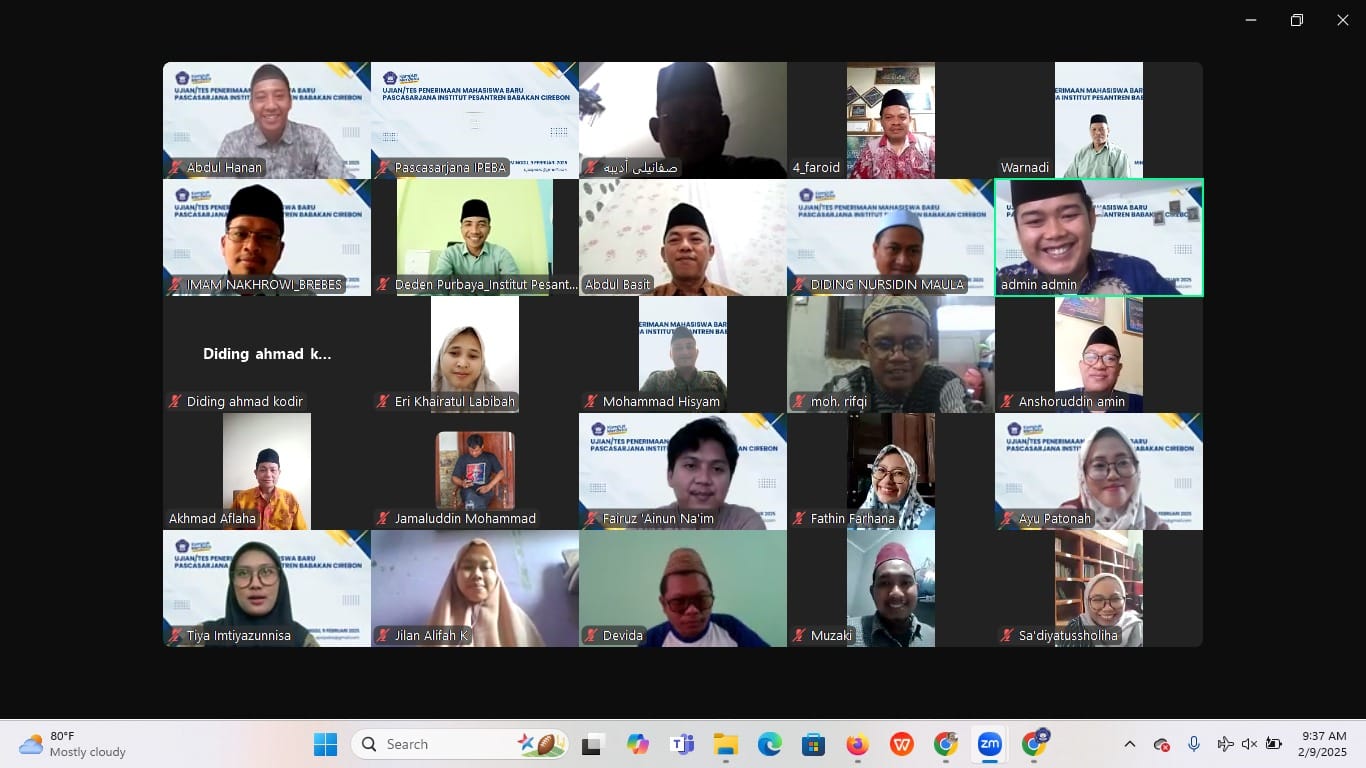
Task: Open Firefox from the taskbar
Action: point(857,744)
